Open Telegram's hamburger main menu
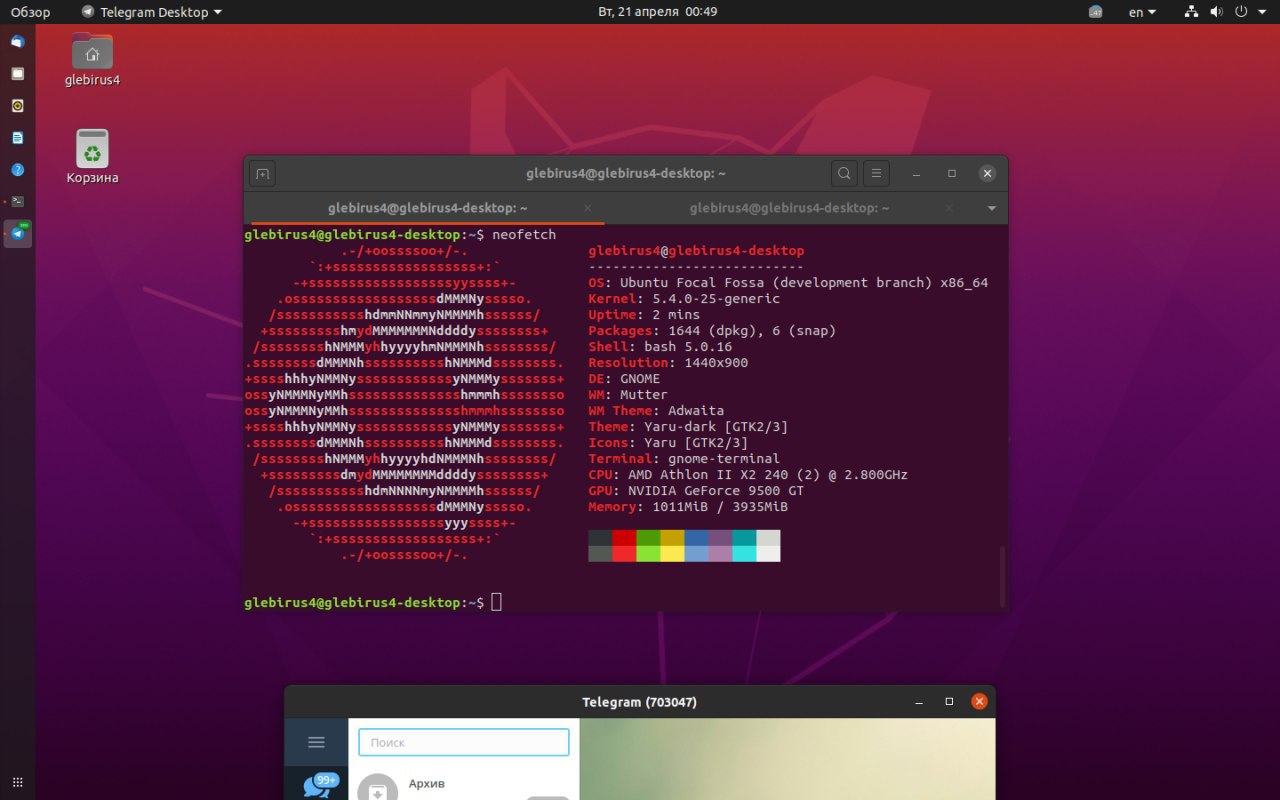This screenshot has width=1280, height=800. pos(316,742)
